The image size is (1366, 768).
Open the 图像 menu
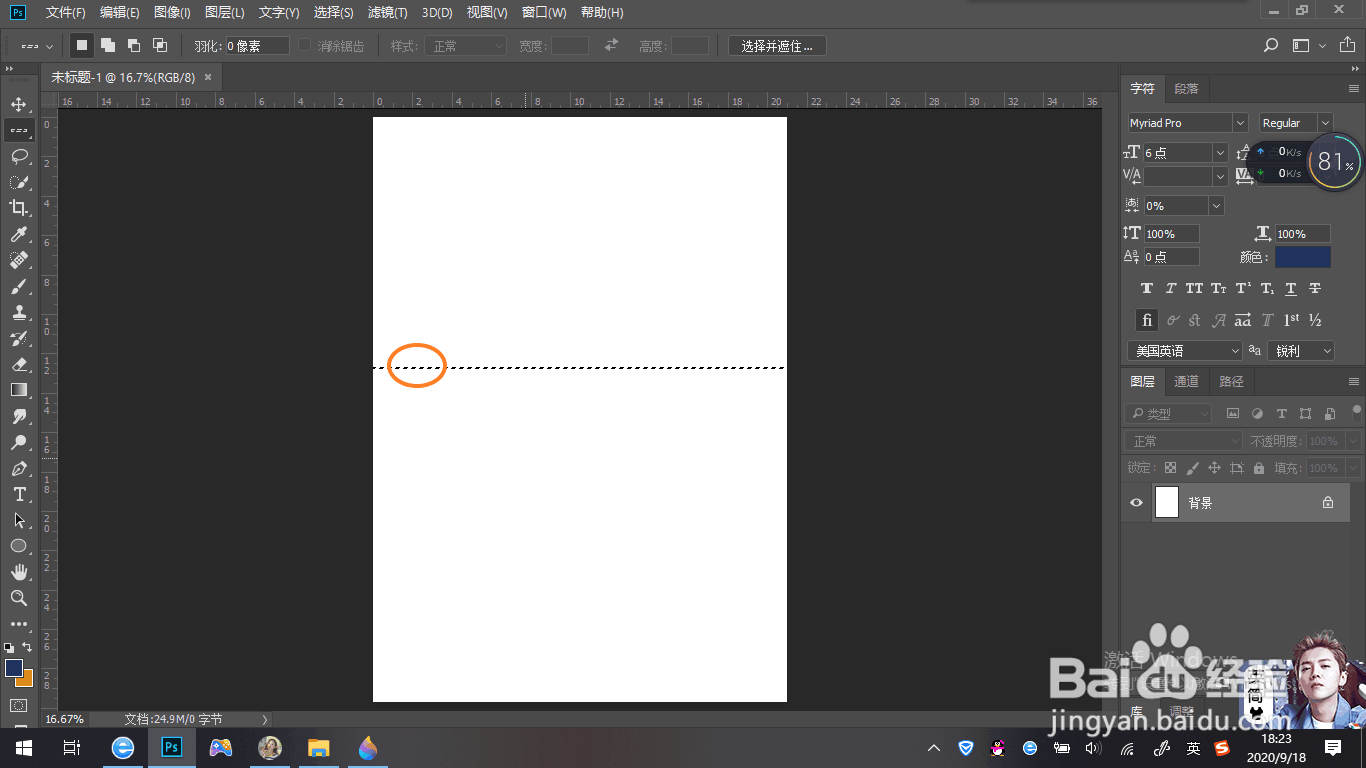(x=172, y=12)
